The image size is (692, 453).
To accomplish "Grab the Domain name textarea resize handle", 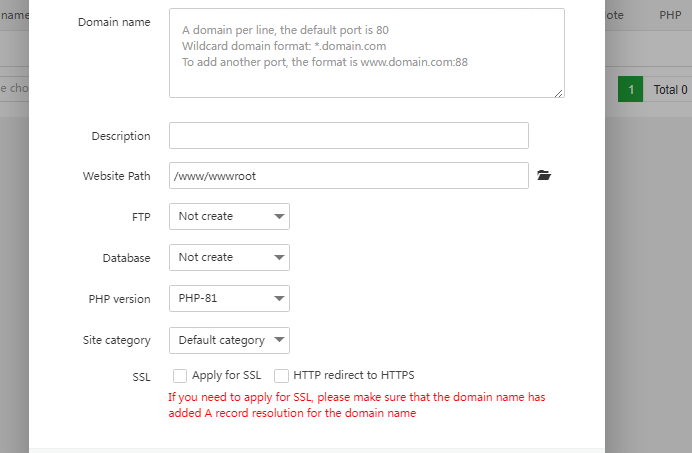I will pyautogui.click(x=559, y=93).
